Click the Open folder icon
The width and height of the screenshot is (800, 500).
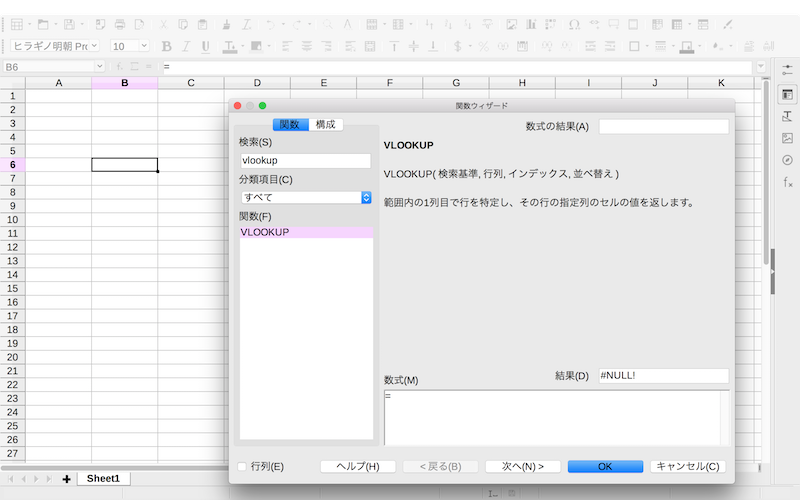pyautogui.click(x=43, y=24)
